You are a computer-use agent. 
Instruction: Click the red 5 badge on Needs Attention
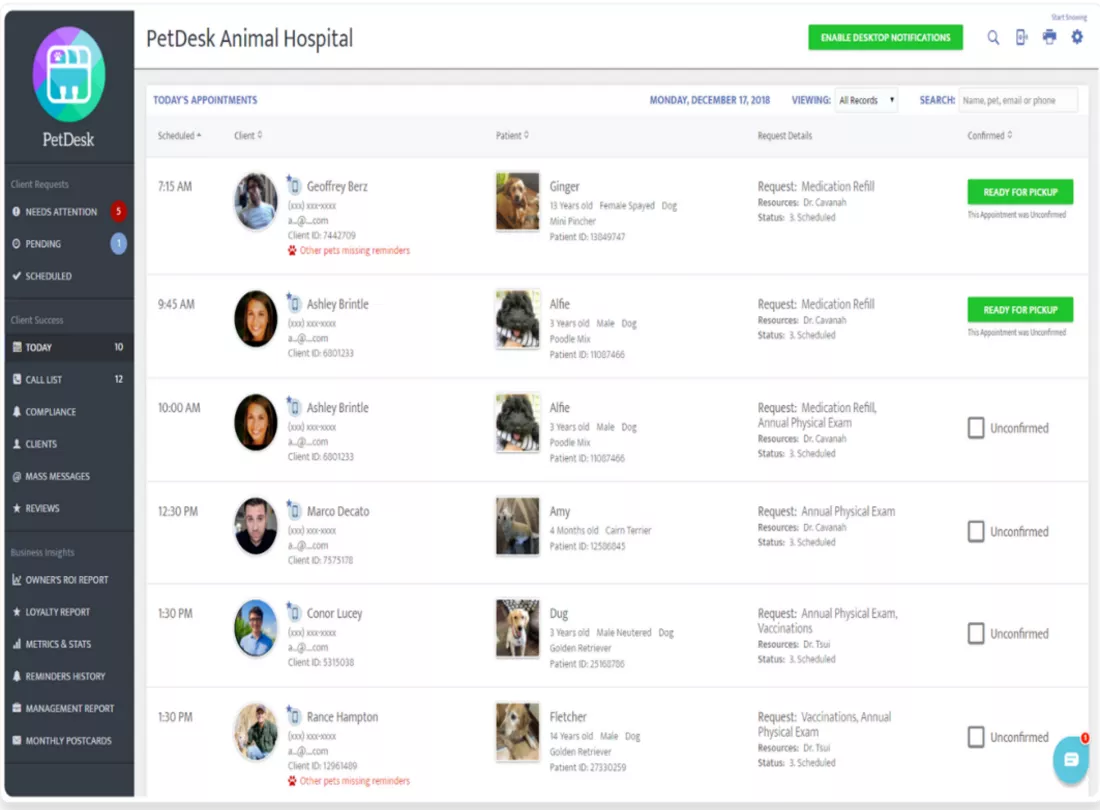point(119,211)
